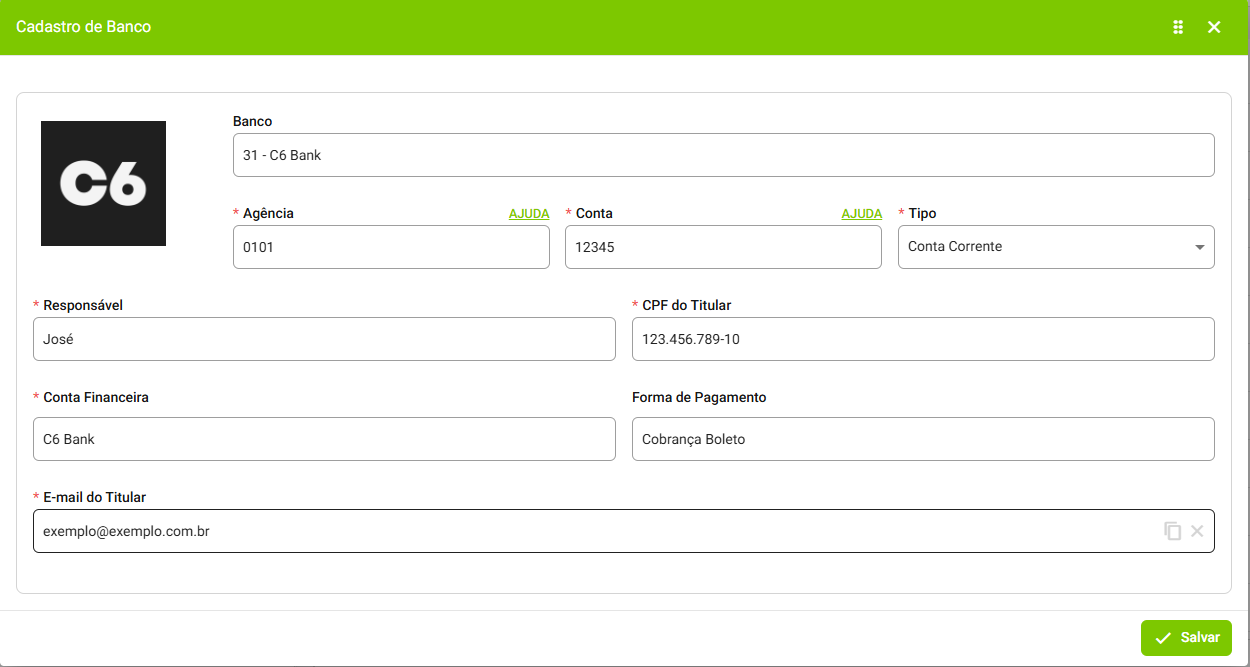Open AJUDA link next to Conta
The height and width of the screenshot is (667, 1250).
(x=861, y=214)
